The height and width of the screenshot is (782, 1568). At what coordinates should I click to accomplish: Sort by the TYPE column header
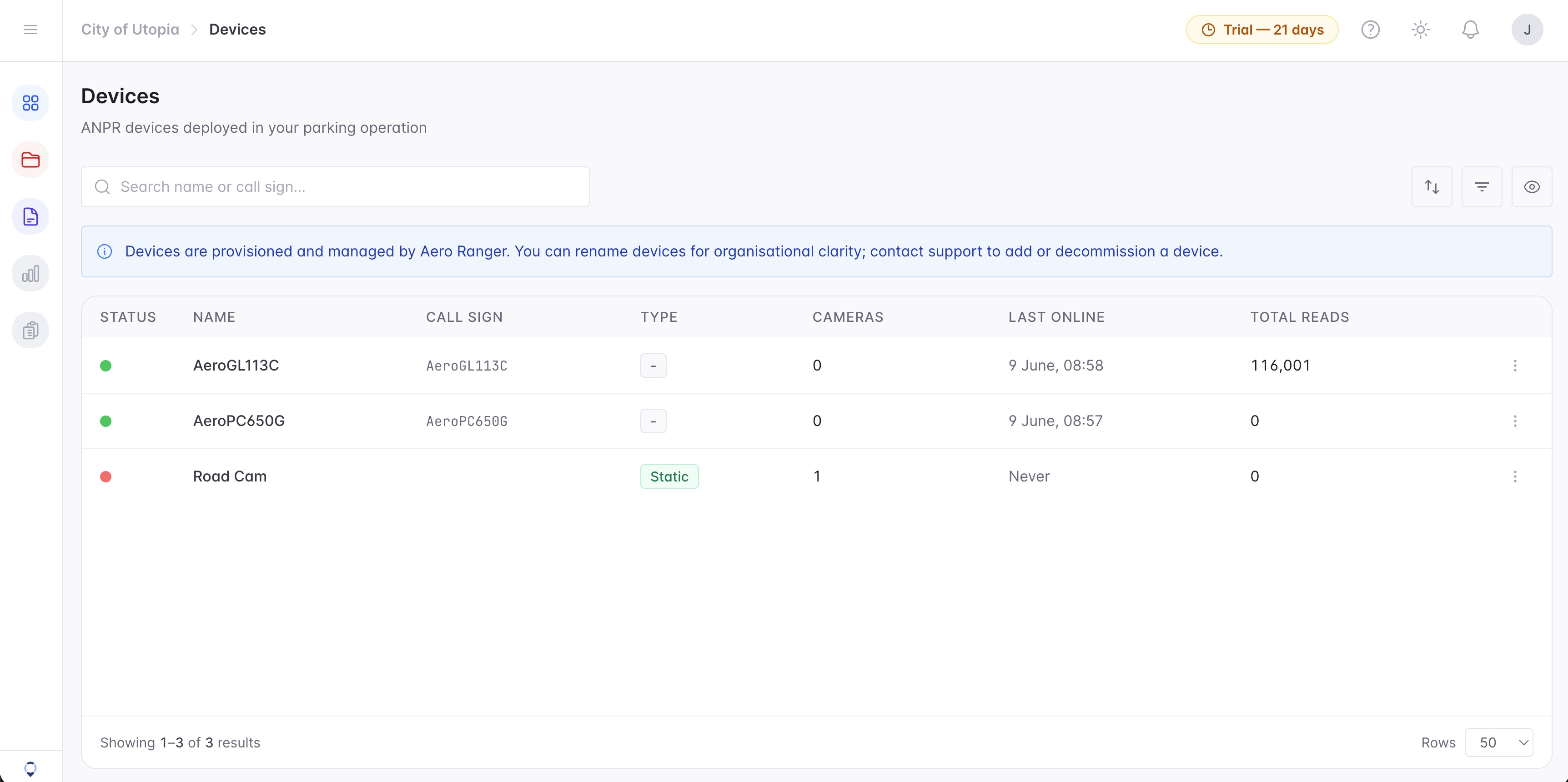[x=658, y=317]
